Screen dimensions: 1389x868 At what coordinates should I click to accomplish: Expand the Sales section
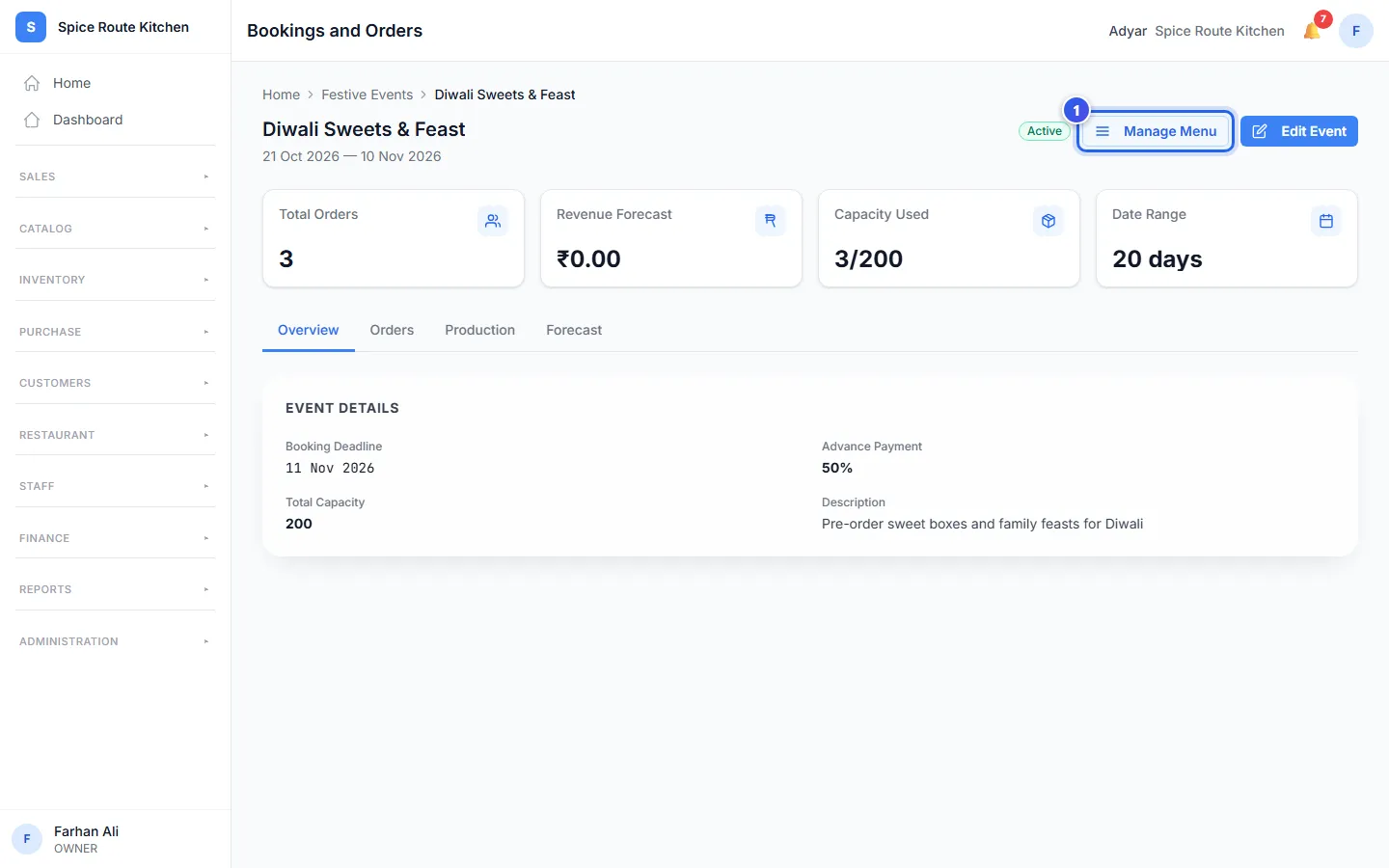click(x=116, y=176)
